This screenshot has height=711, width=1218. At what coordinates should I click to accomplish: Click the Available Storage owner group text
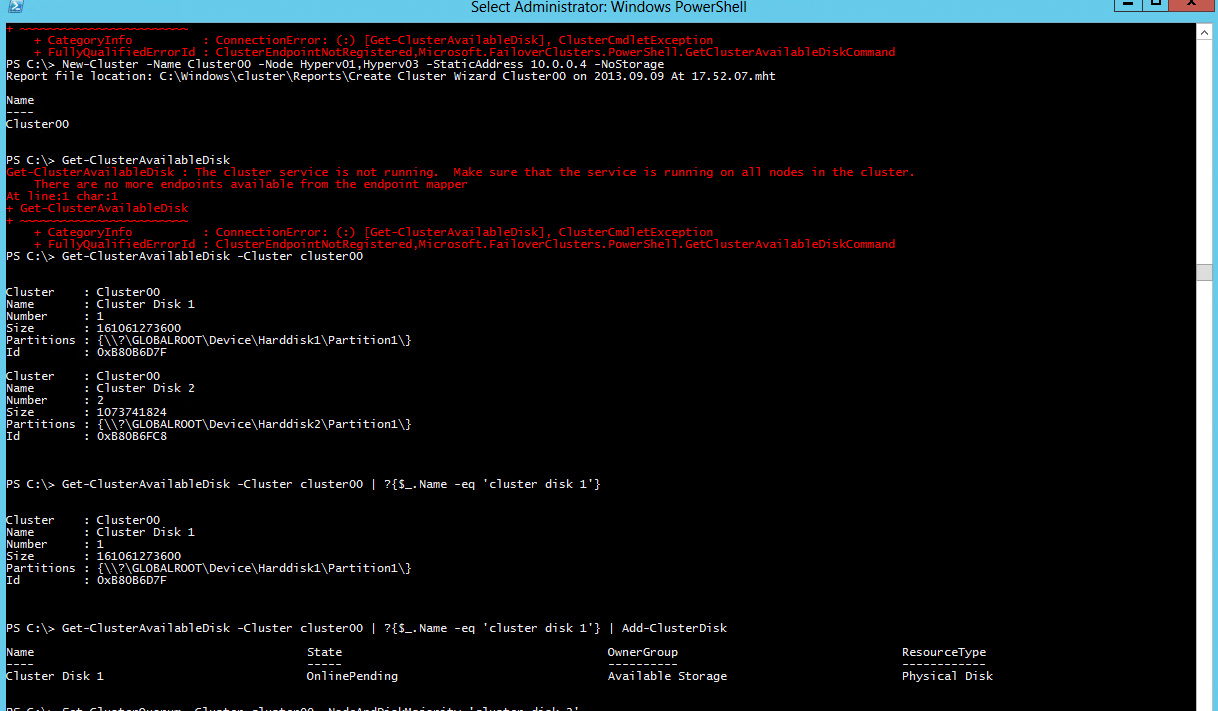[x=667, y=675]
